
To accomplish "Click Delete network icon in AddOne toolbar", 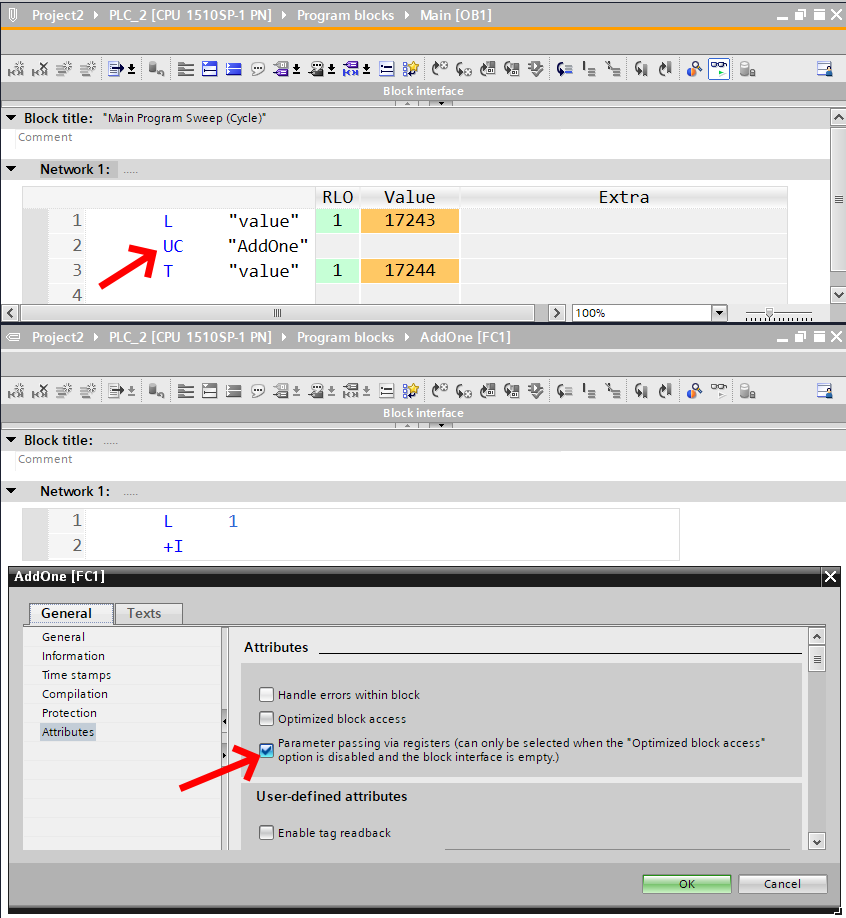I will [40, 391].
